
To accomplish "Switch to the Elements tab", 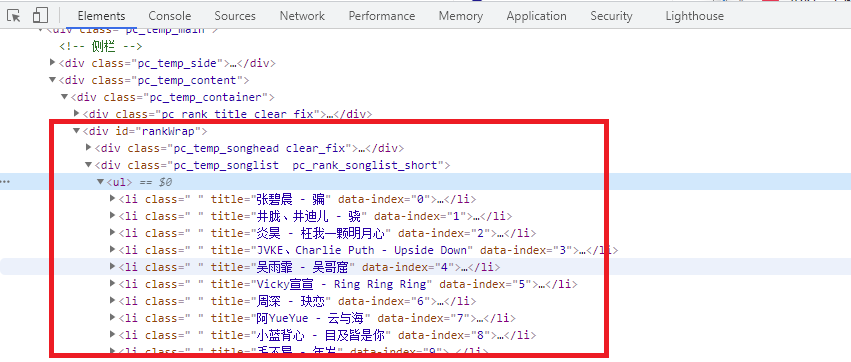I will pyautogui.click(x=101, y=16).
